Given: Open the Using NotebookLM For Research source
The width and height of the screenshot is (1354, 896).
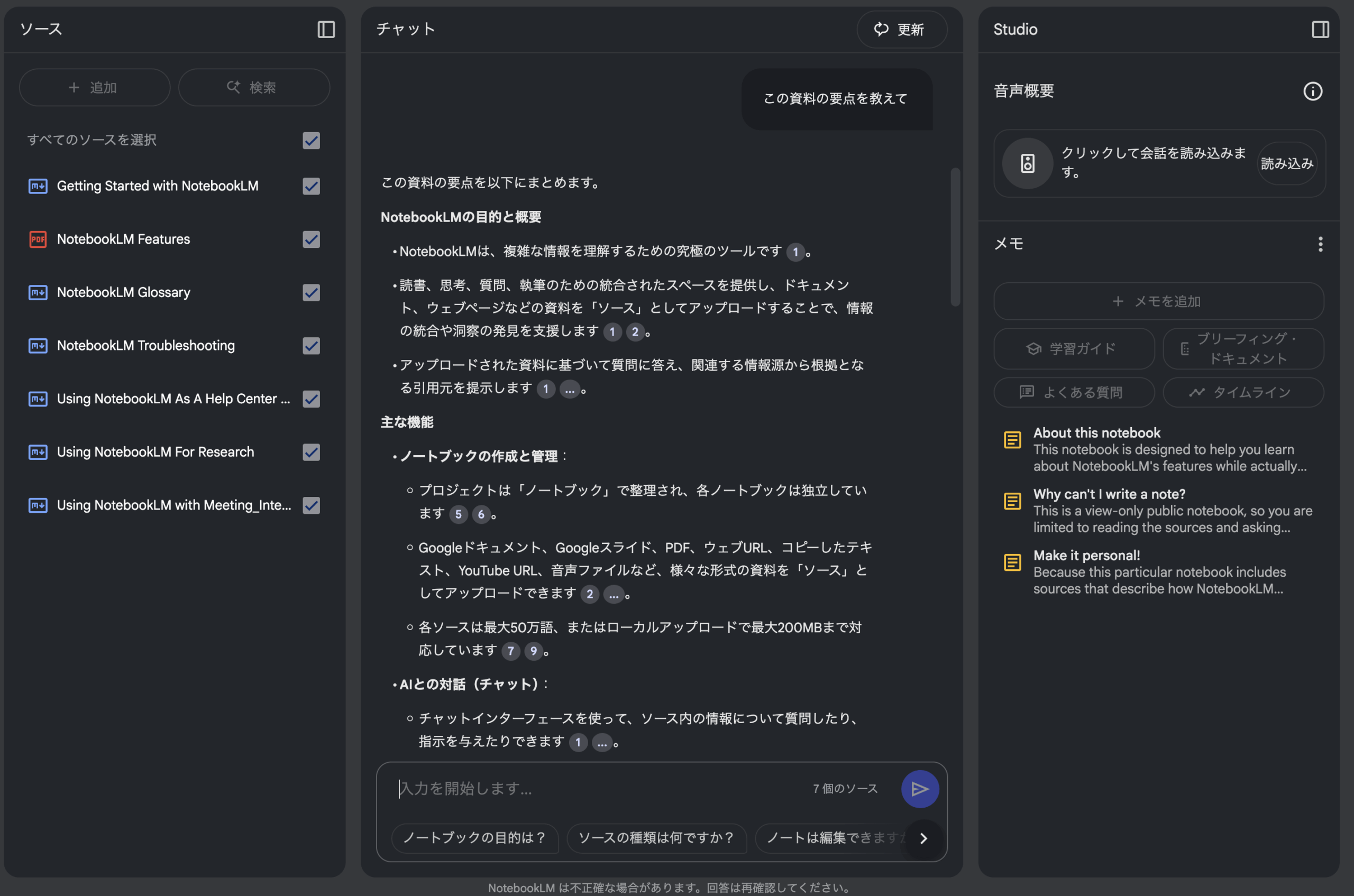Looking at the screenshot, I should point(155,452).
